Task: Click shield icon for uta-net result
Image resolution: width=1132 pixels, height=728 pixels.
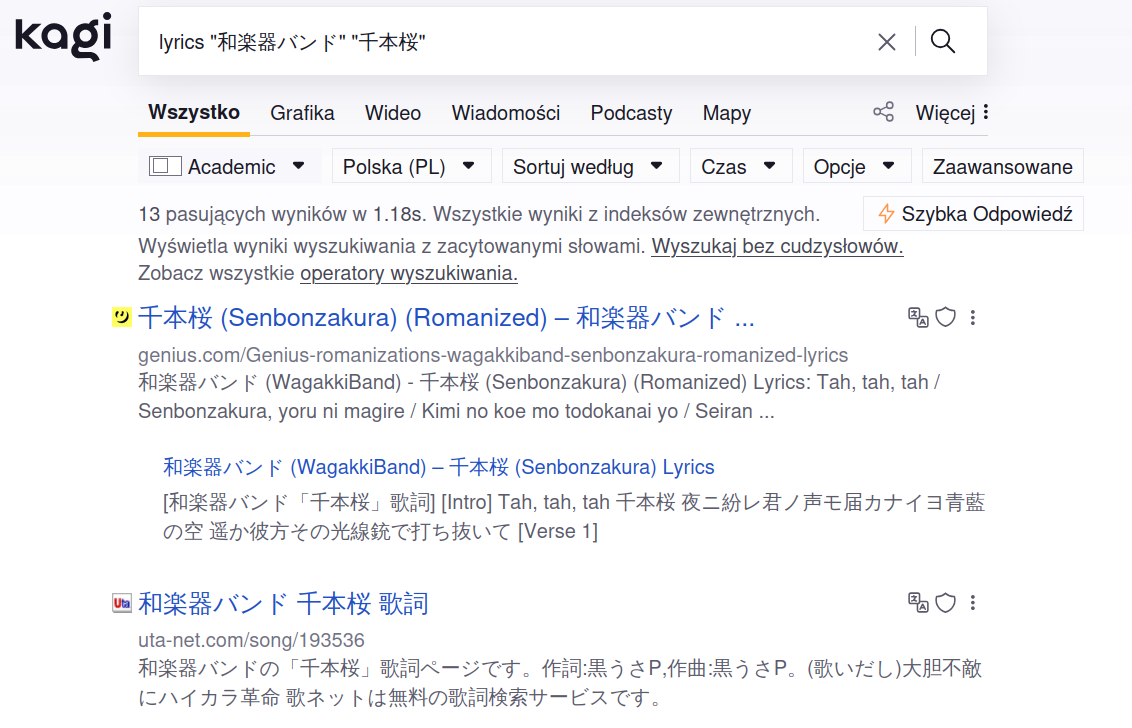Action: tap(945, 603)
